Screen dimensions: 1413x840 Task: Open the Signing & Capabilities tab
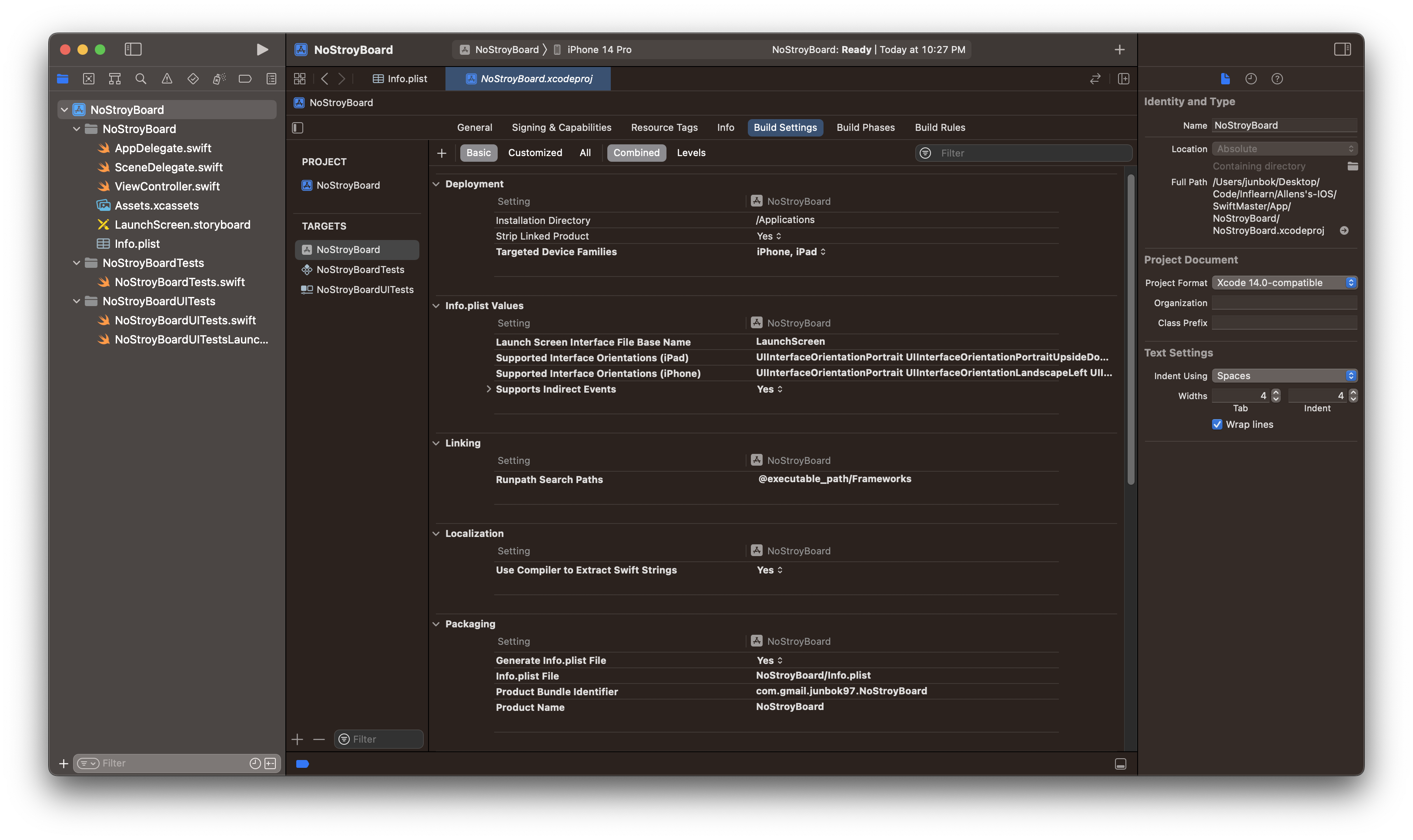561,127
